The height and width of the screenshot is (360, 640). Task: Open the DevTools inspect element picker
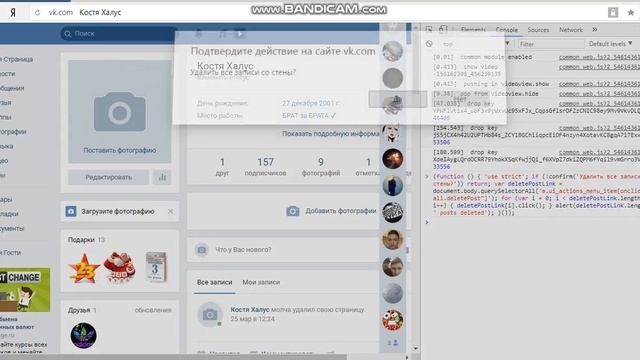tap(429, 29)
